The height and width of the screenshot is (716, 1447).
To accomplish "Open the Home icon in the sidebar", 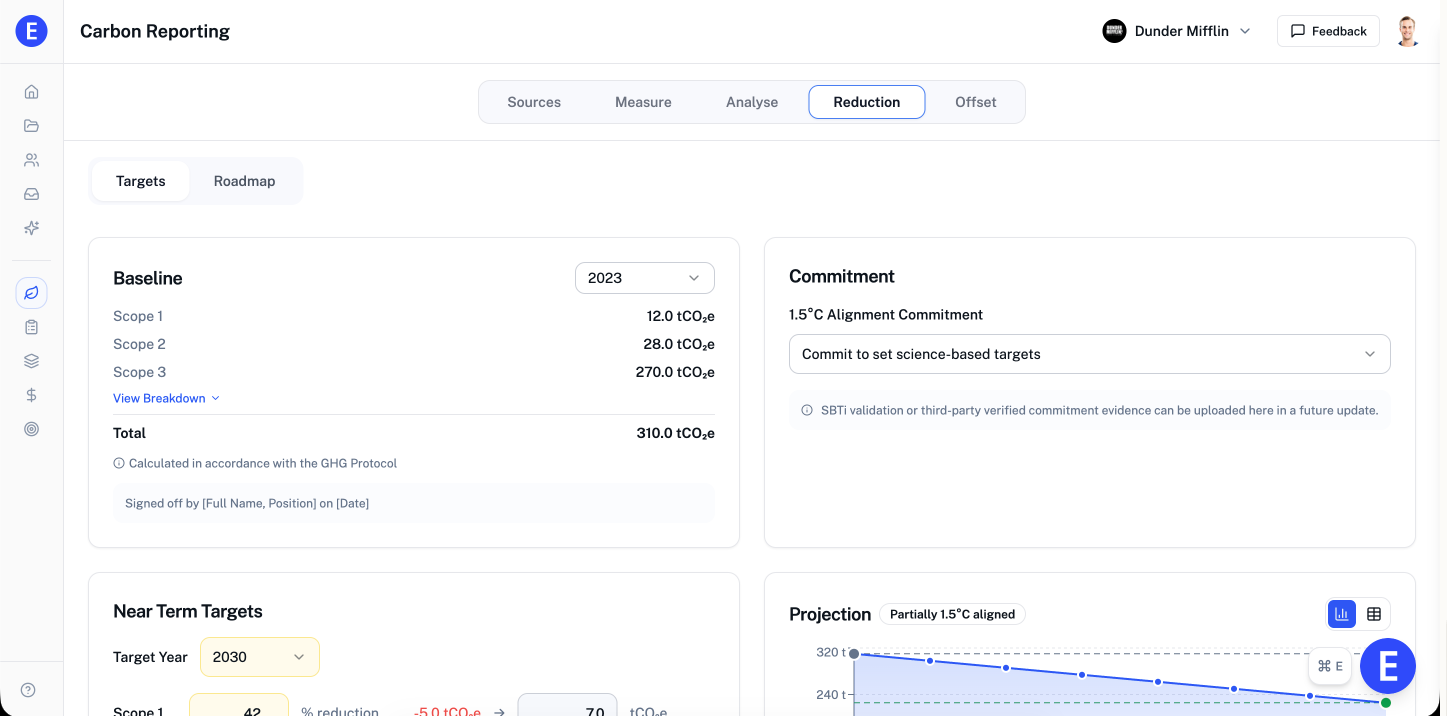I will [32, 92].
